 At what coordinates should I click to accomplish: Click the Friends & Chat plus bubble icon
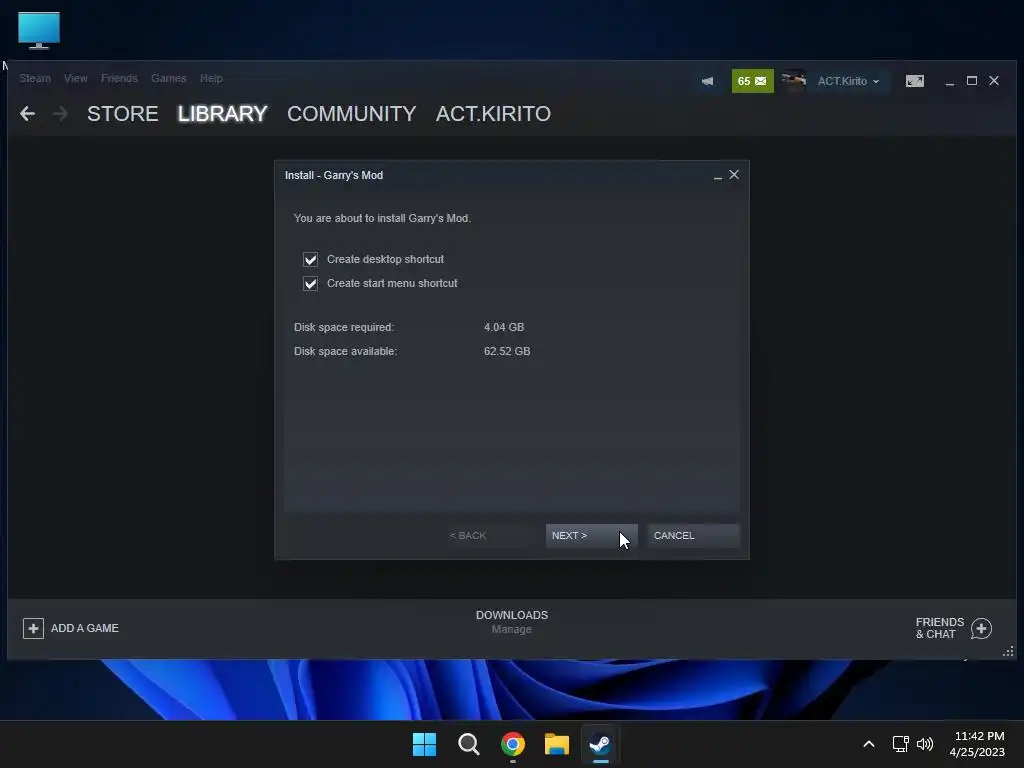click(x=981, y=628)
